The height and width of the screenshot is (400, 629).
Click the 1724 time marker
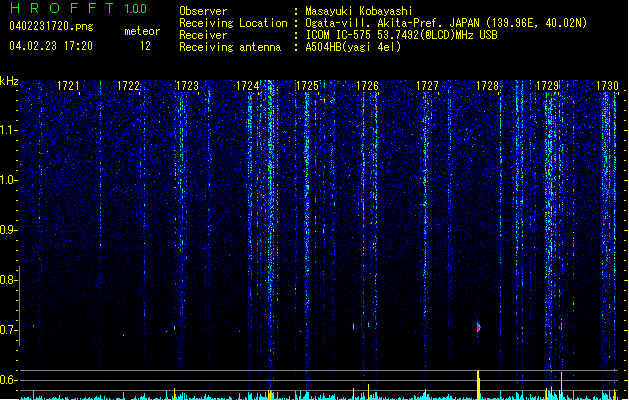248,86
